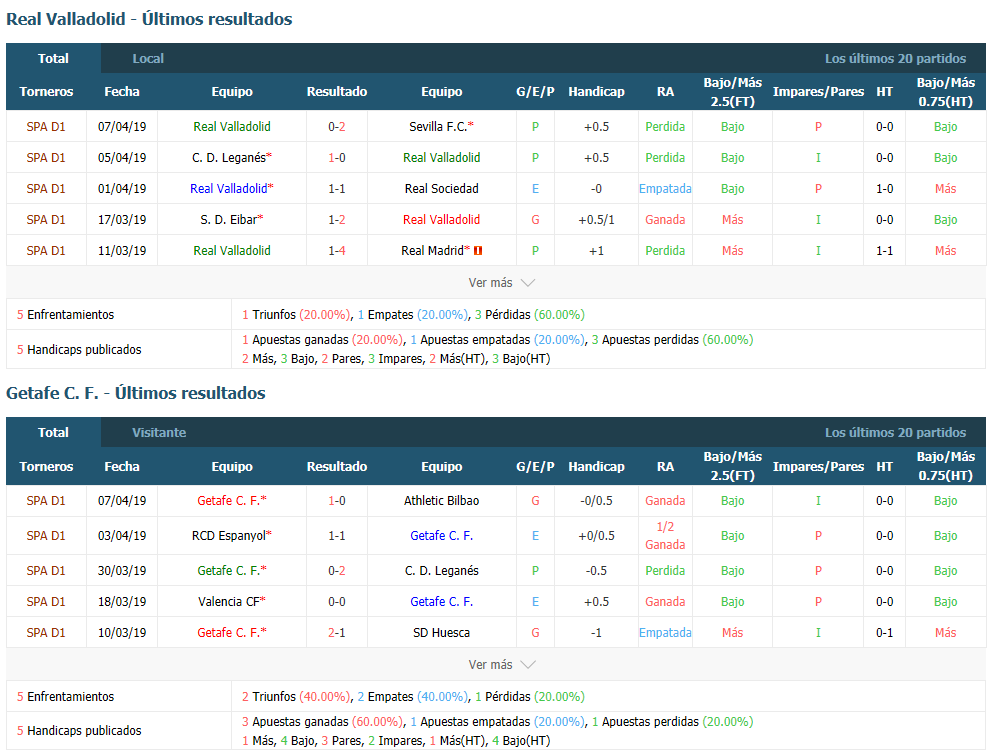Open Athletic Bilbao team link
Image resolution: width=993 pixels, height=756 pixels.
pyautogui.click(x=441, y=501)
